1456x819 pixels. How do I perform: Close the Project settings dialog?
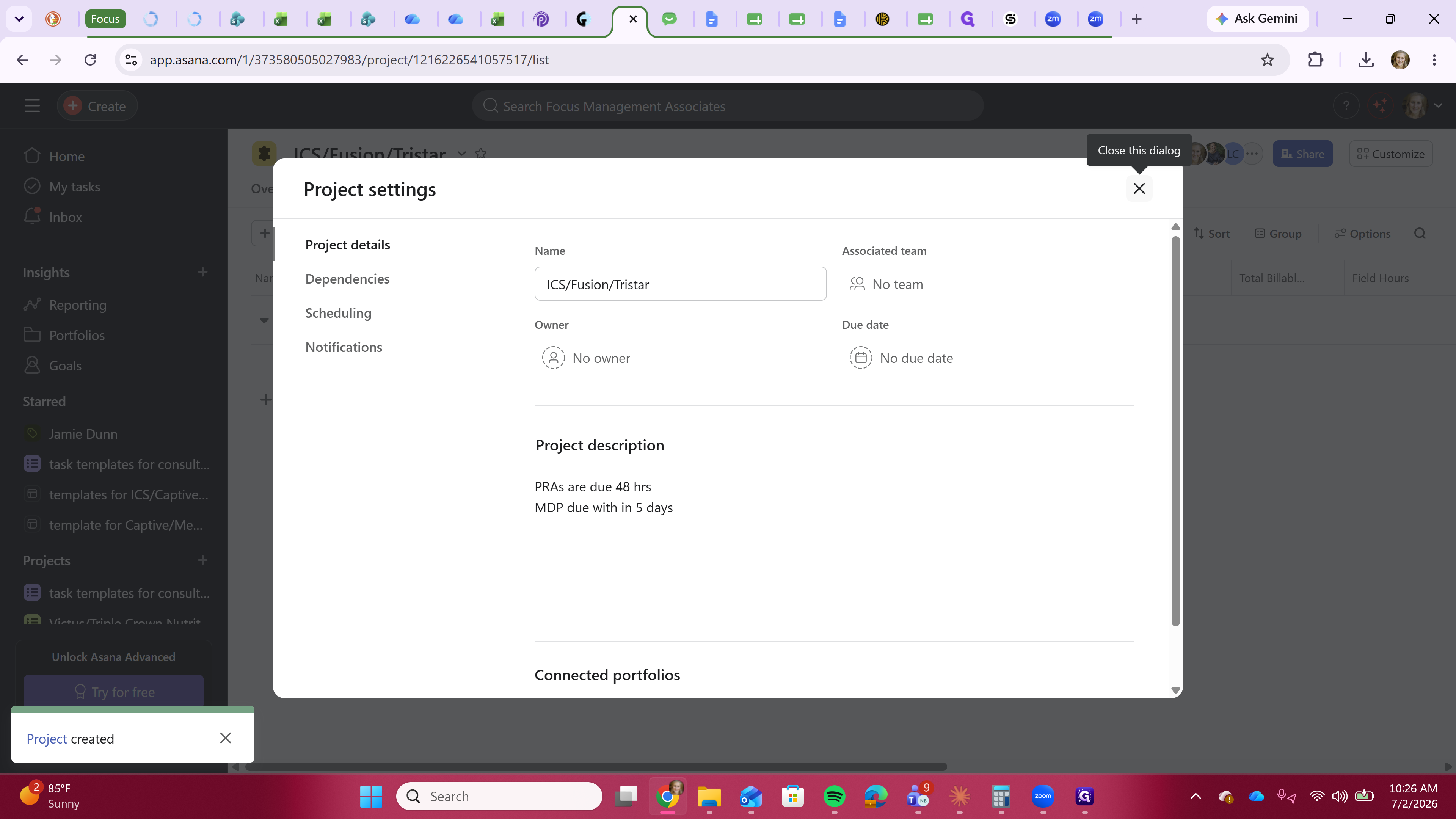point(1139,188)
